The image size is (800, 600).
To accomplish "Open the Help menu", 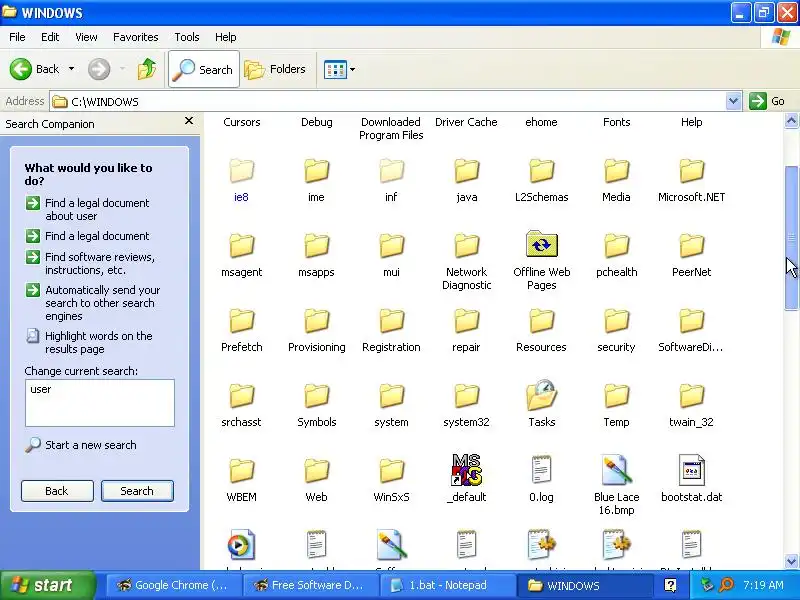I will click(x=226, y=37).
